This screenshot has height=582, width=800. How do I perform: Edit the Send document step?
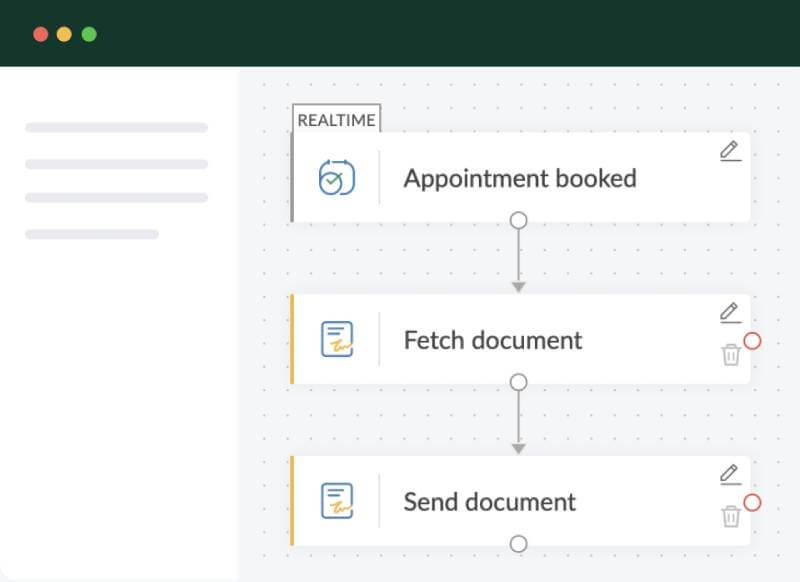tap(730, 473)
